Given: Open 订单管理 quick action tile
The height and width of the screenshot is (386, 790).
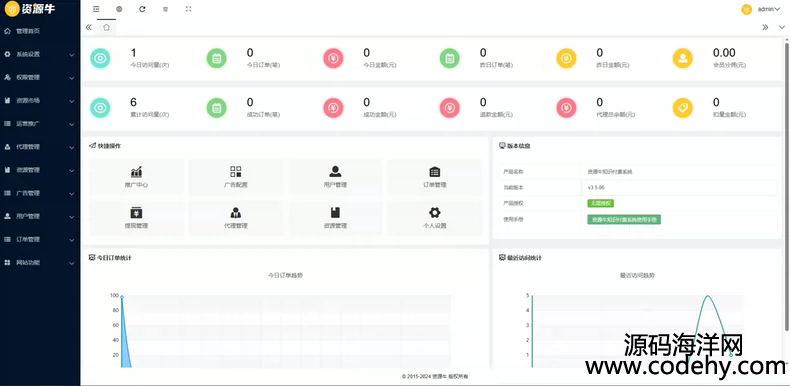Looking at the screenshot, I should click(x=434, y=177).
